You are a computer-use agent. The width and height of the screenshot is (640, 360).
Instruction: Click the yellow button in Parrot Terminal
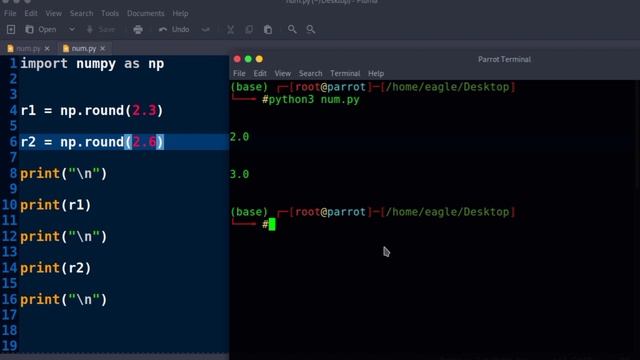coord(259,59)
